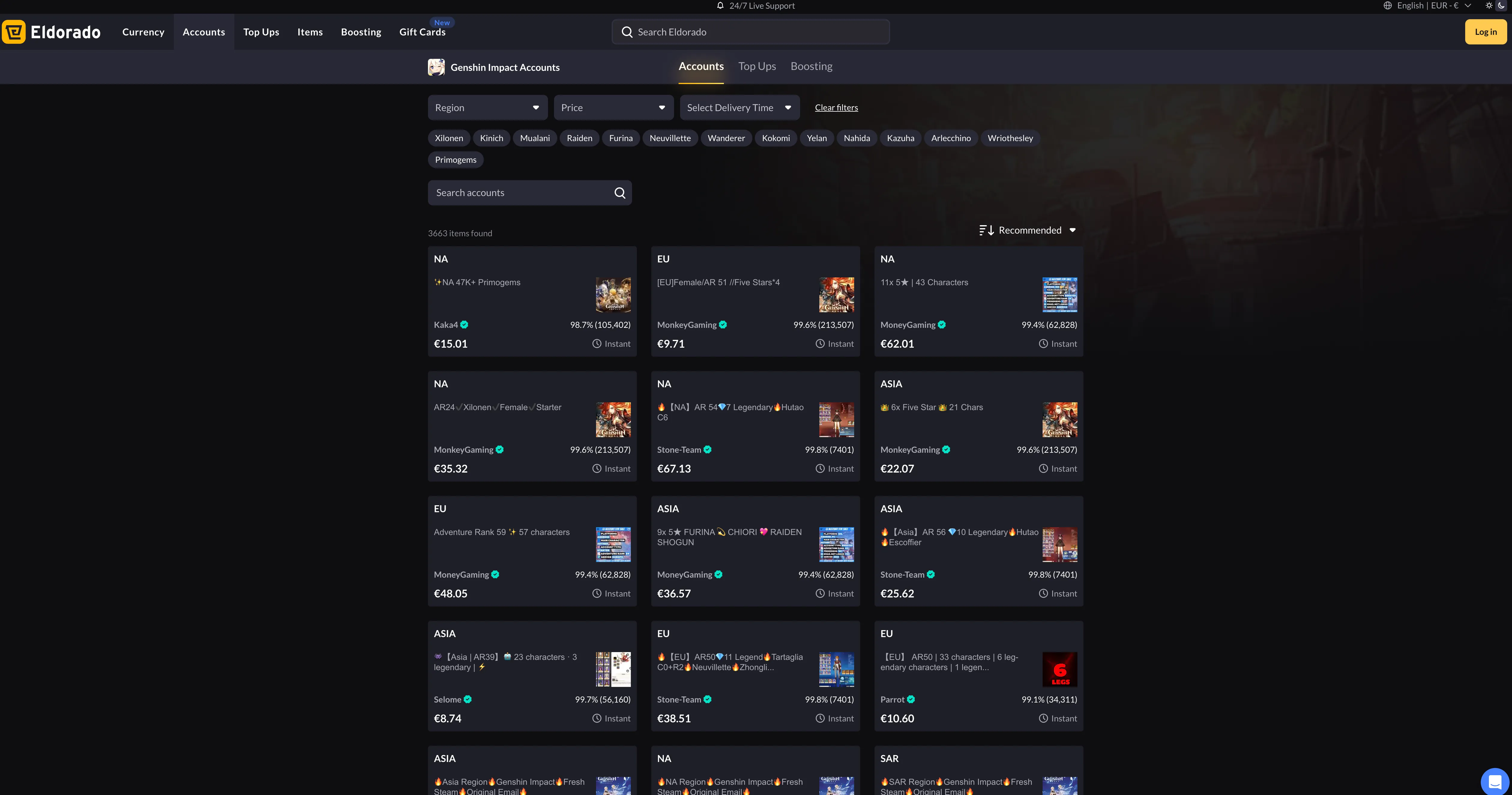The width and height of the screenshot is (1512, 795).
Task: Switch to dark theme moon icon
Action: 1501,6
